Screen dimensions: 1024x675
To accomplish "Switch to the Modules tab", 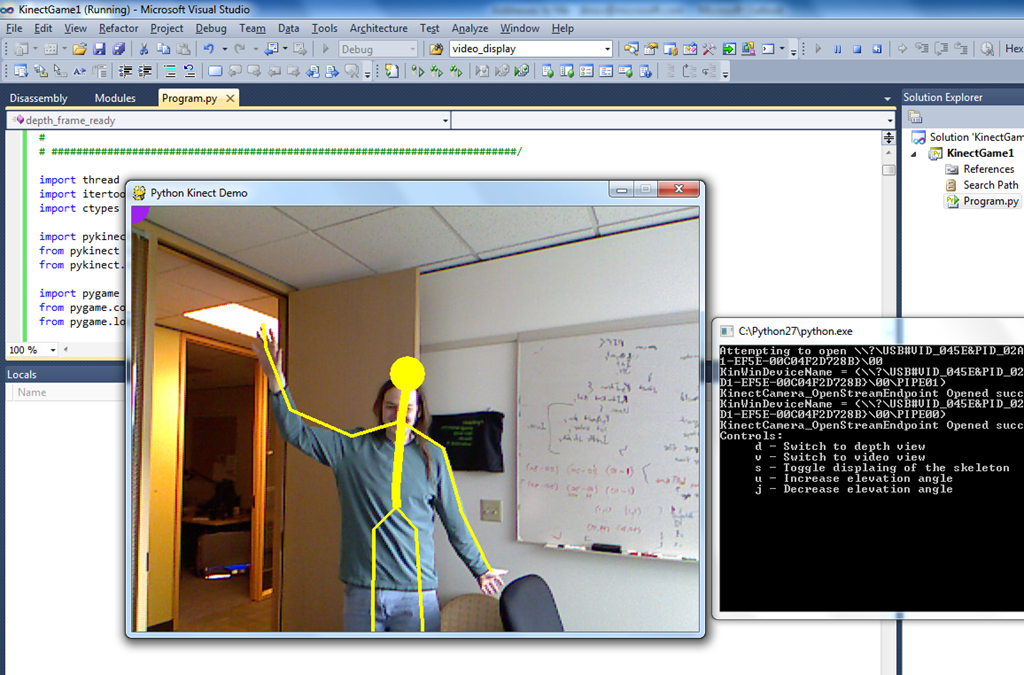I will click(x=115, y=98).
